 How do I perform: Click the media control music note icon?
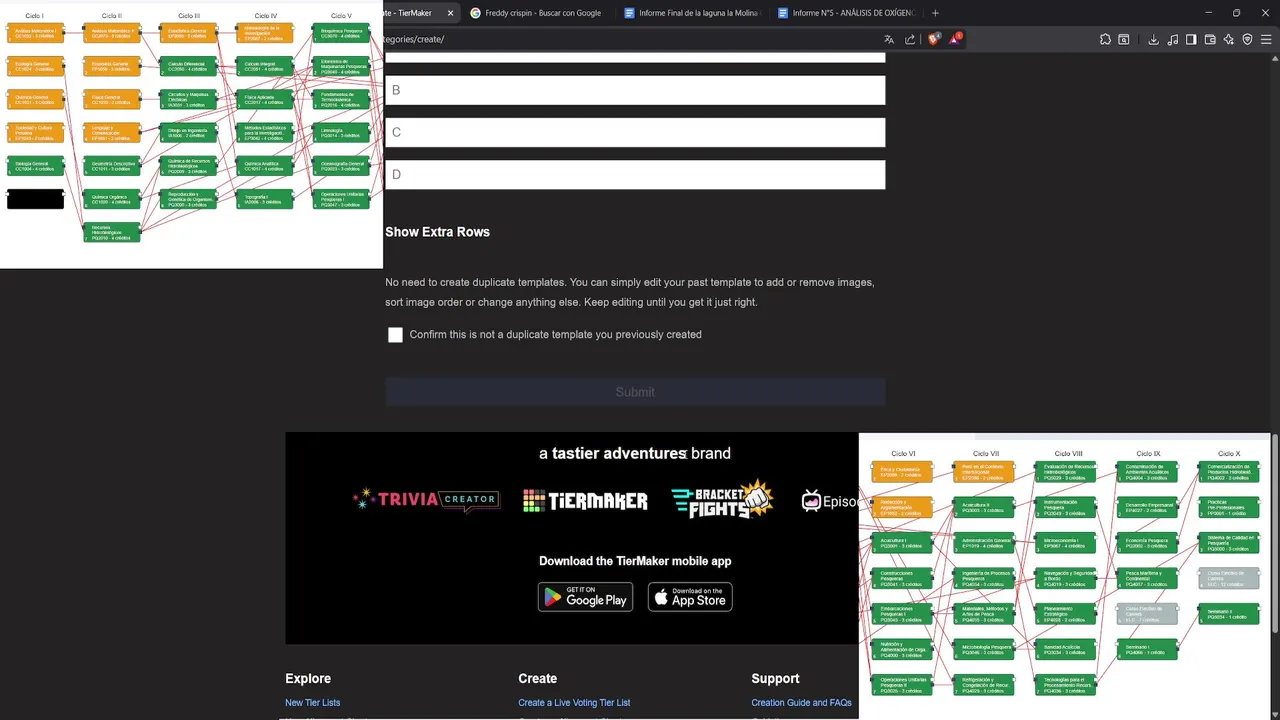point(1173,39)
